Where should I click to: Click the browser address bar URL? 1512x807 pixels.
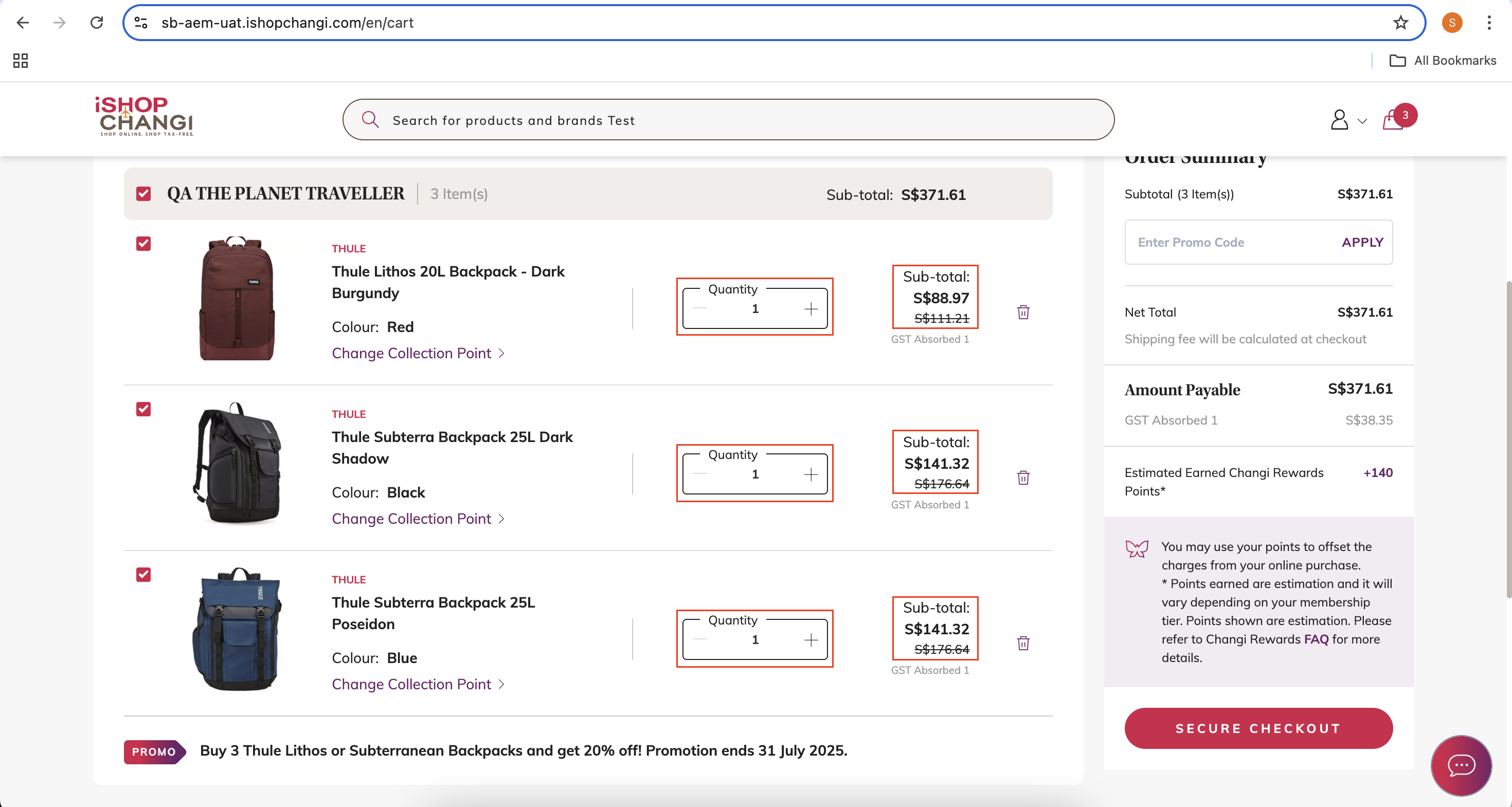click(287, 23)
